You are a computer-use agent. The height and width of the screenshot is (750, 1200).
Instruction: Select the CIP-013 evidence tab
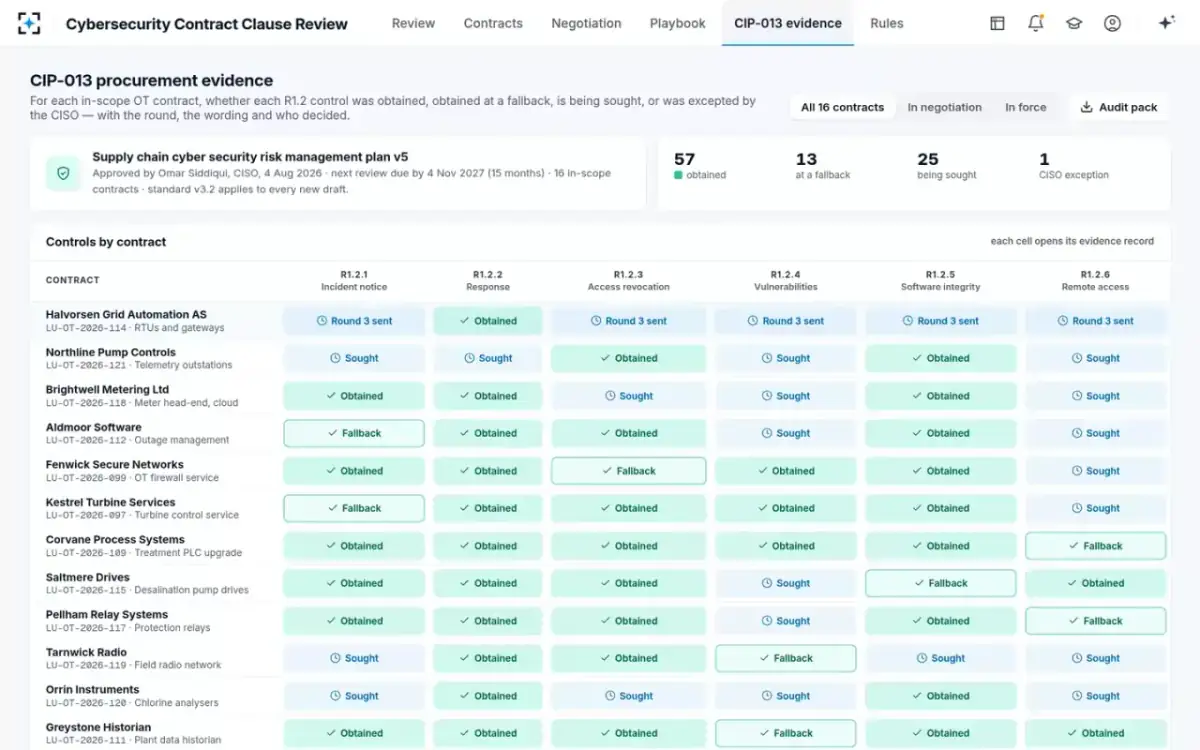[x=788, y=23]
